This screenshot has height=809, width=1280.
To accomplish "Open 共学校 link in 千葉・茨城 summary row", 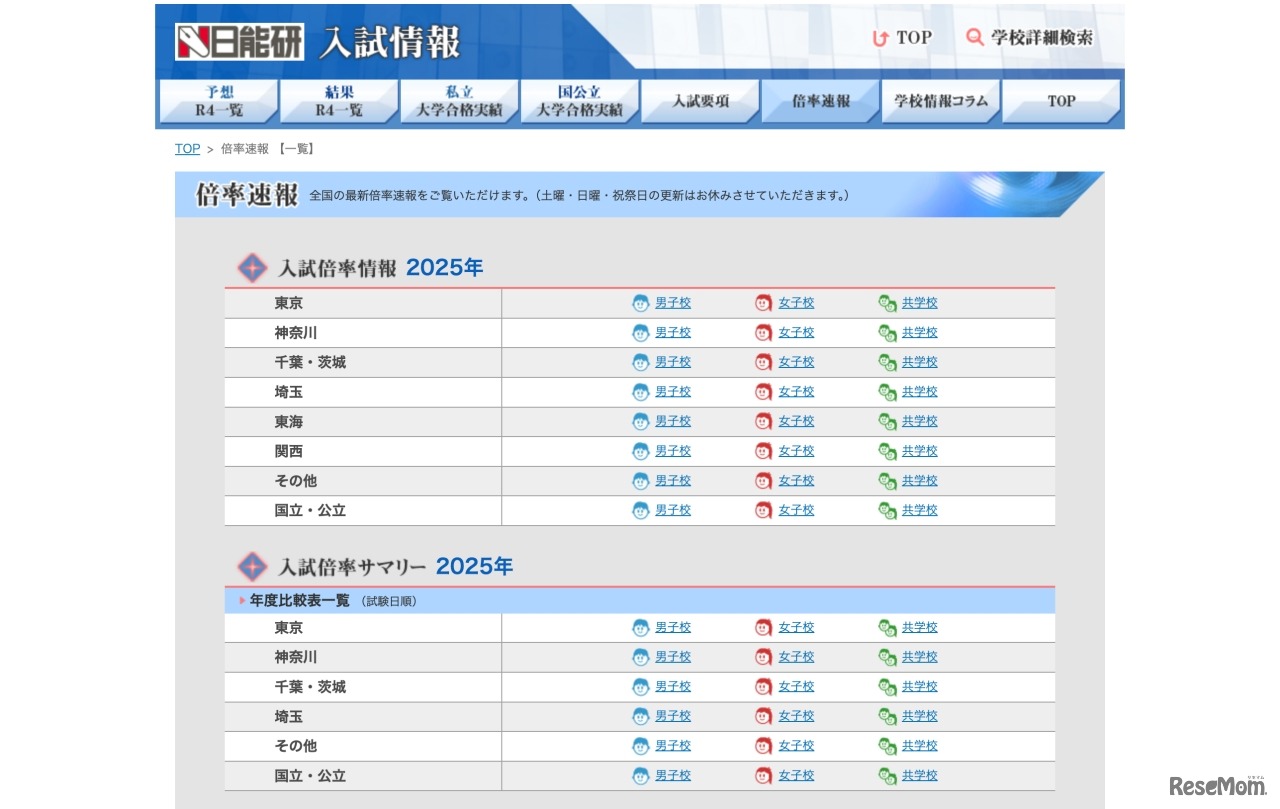I will 918,686.
